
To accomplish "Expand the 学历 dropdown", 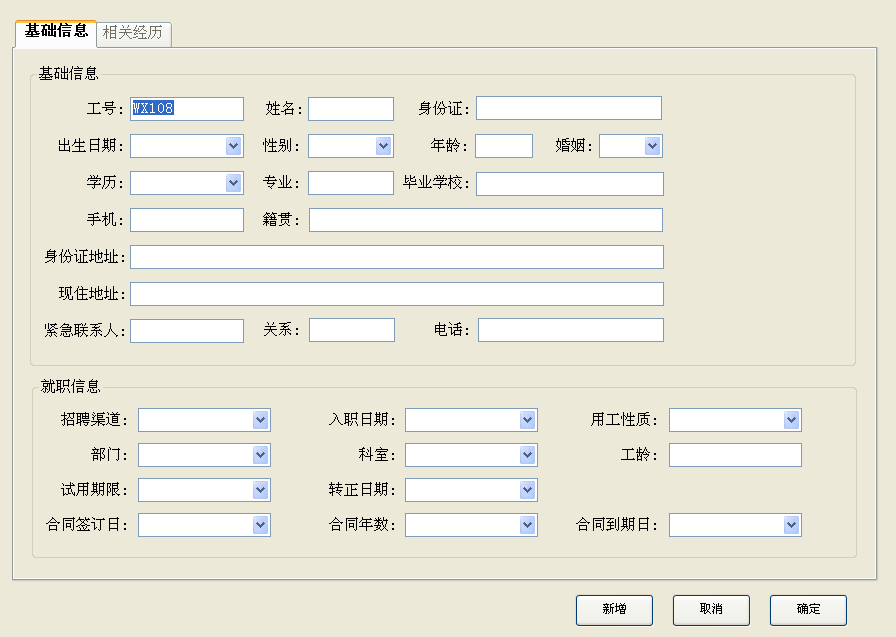I will pyautogui.click(x=233, y=183).
